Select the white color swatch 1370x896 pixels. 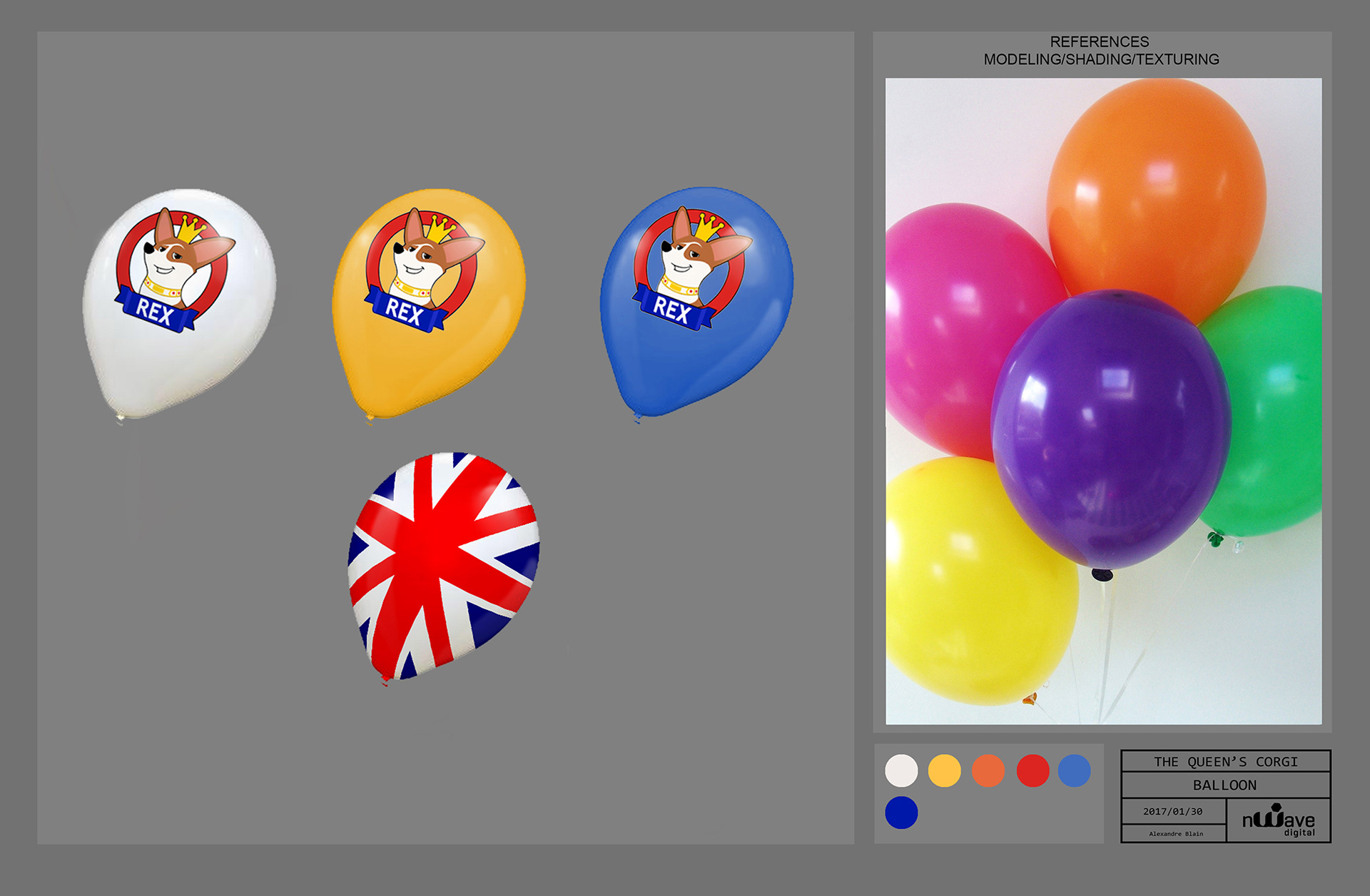pyautogui.click(x=901, y=770)
